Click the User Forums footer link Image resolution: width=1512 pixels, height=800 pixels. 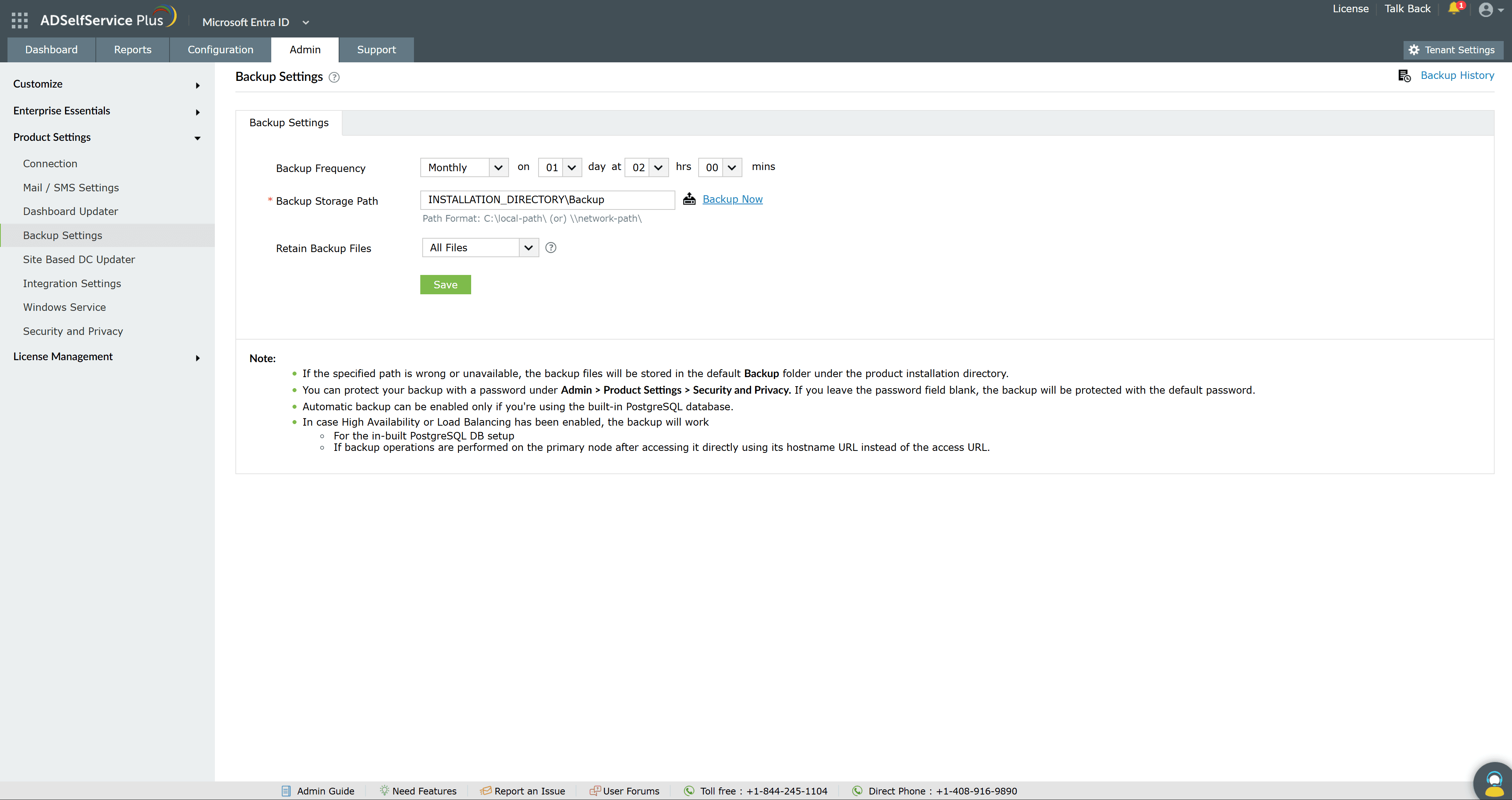click(631, 791)
